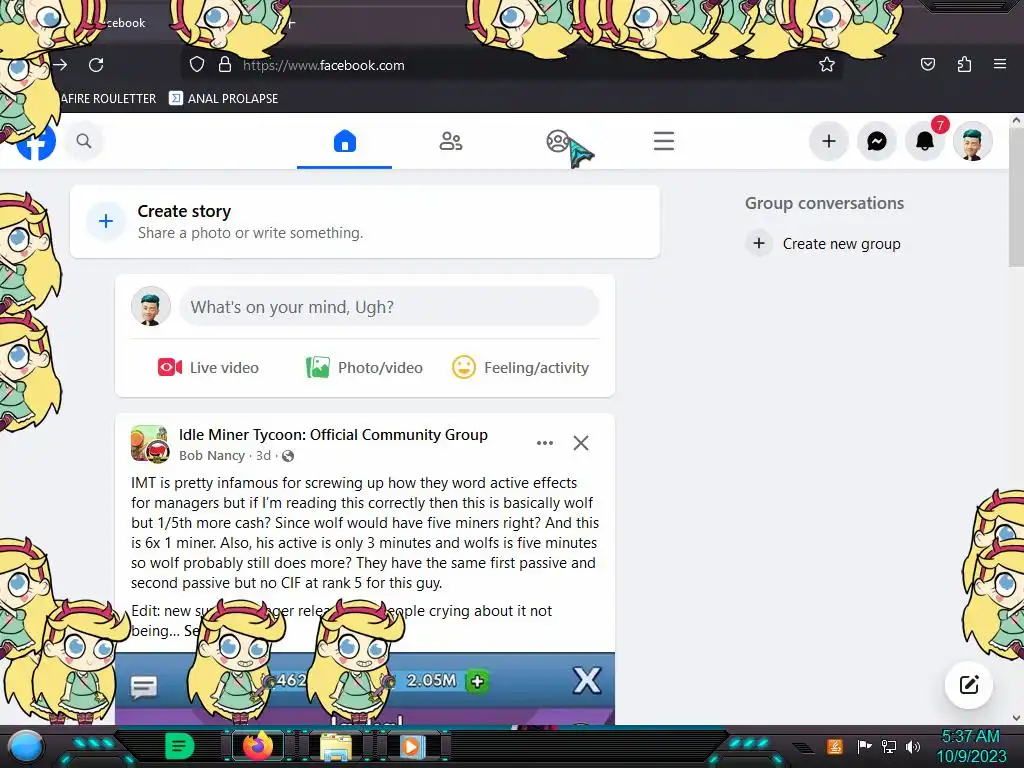Open the media player on taskbar
This screenshot has width=1024, height=768.
411,746
